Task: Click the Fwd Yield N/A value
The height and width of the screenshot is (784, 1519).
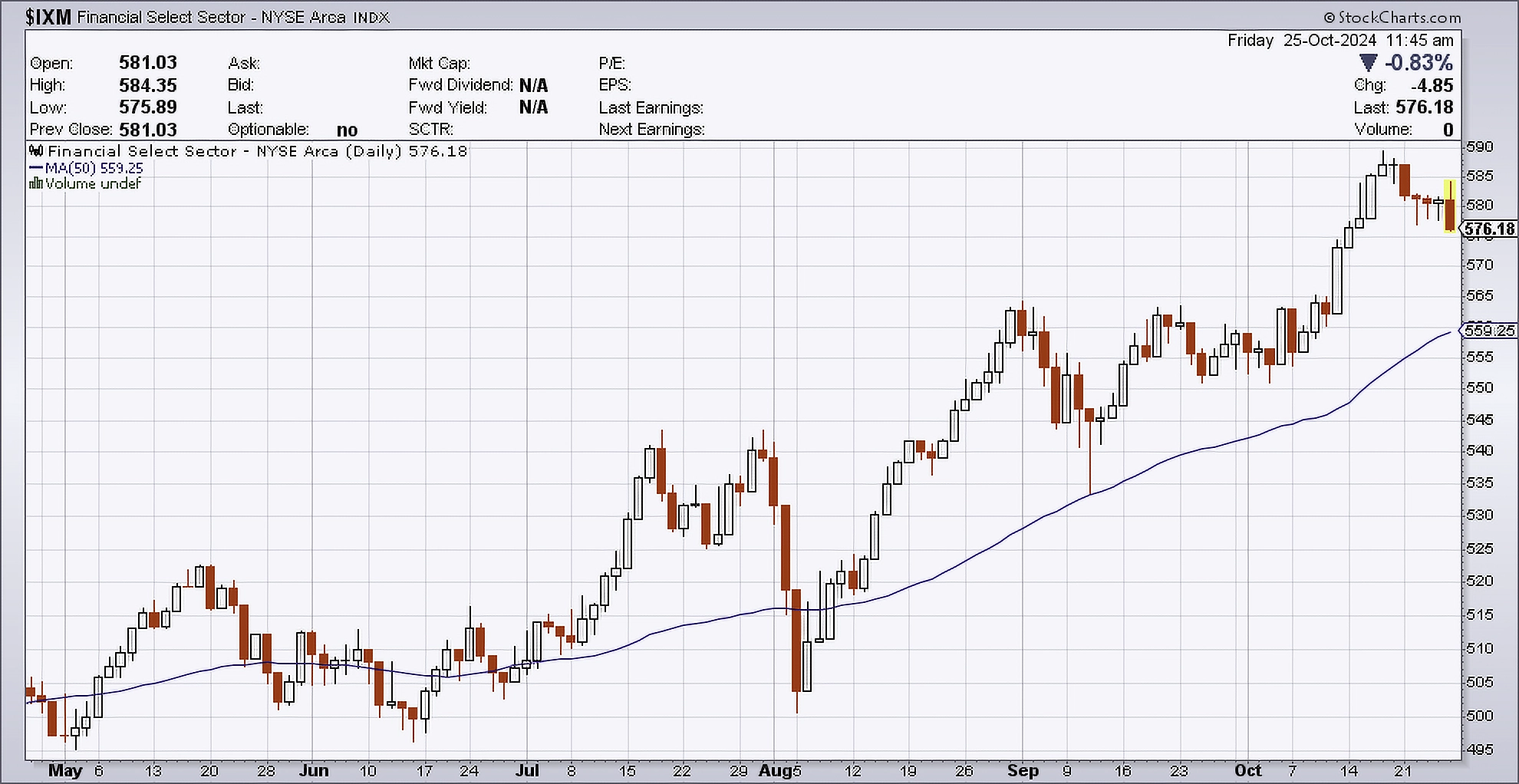Action: pyautogui.click(x=533, y=107)
